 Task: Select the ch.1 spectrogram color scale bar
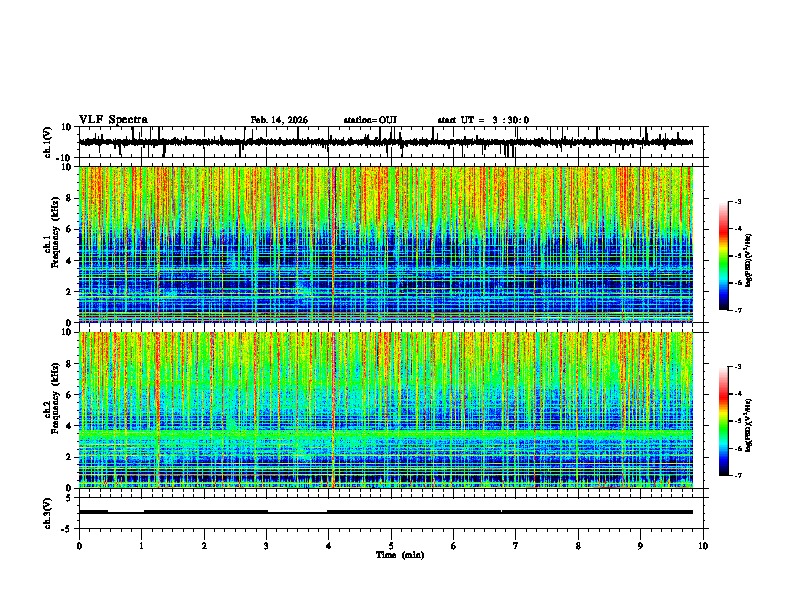click(723, 256)
